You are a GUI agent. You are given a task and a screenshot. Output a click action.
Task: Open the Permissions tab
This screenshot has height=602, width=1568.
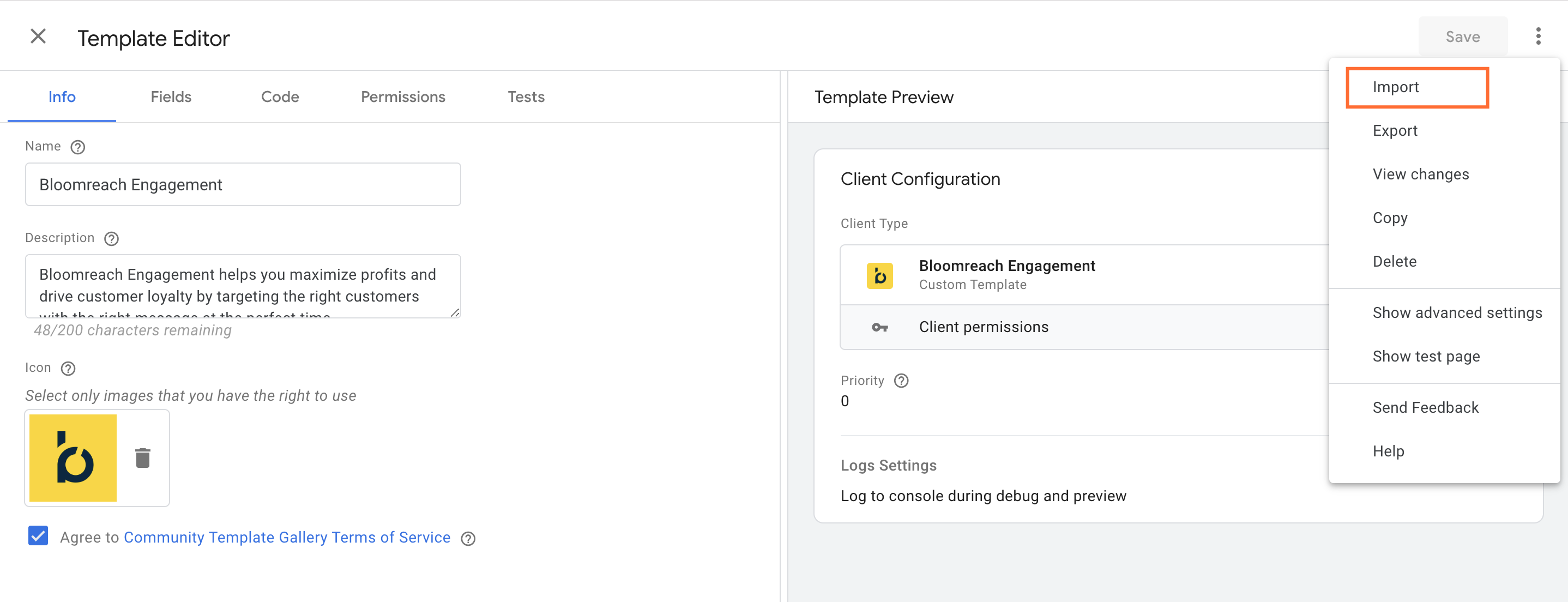tap(403, 97)
